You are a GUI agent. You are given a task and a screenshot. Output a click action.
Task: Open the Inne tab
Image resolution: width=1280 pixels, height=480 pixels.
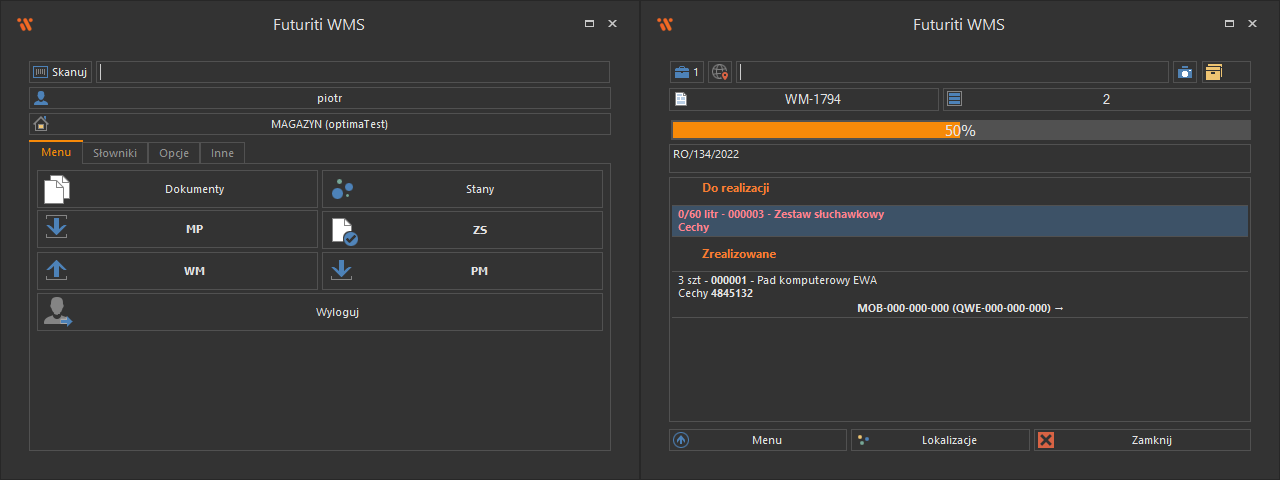click(x=222, y=153)
